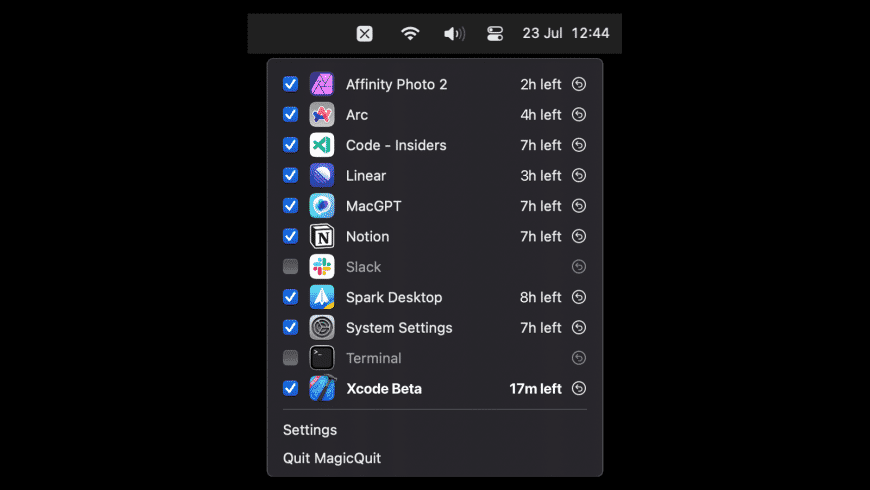Screen dimensions: 870x490
Task: Reset the timer for MacGPT
Action: pyautogui.click(x=579, y=206)
